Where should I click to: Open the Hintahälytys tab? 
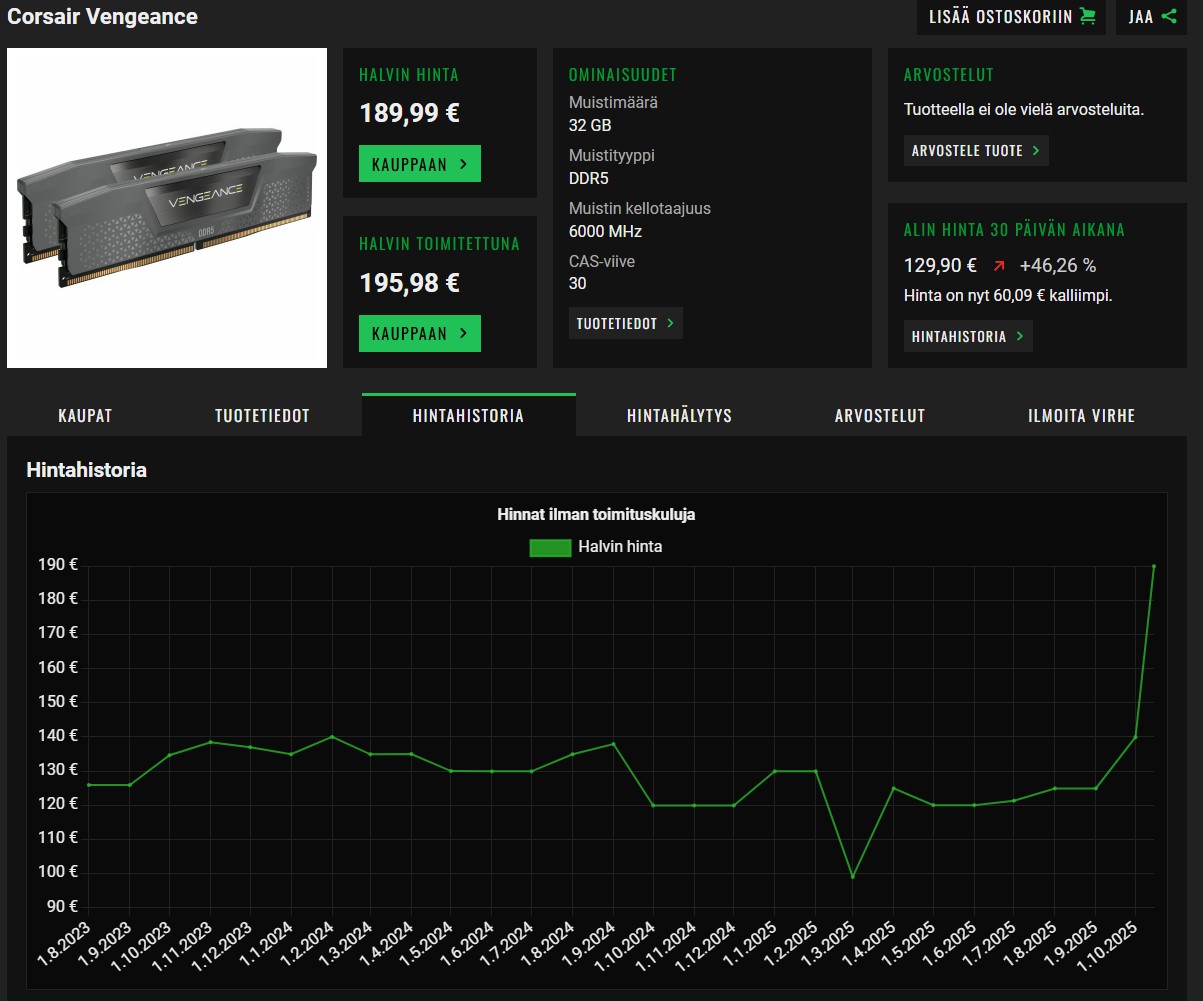680,415
